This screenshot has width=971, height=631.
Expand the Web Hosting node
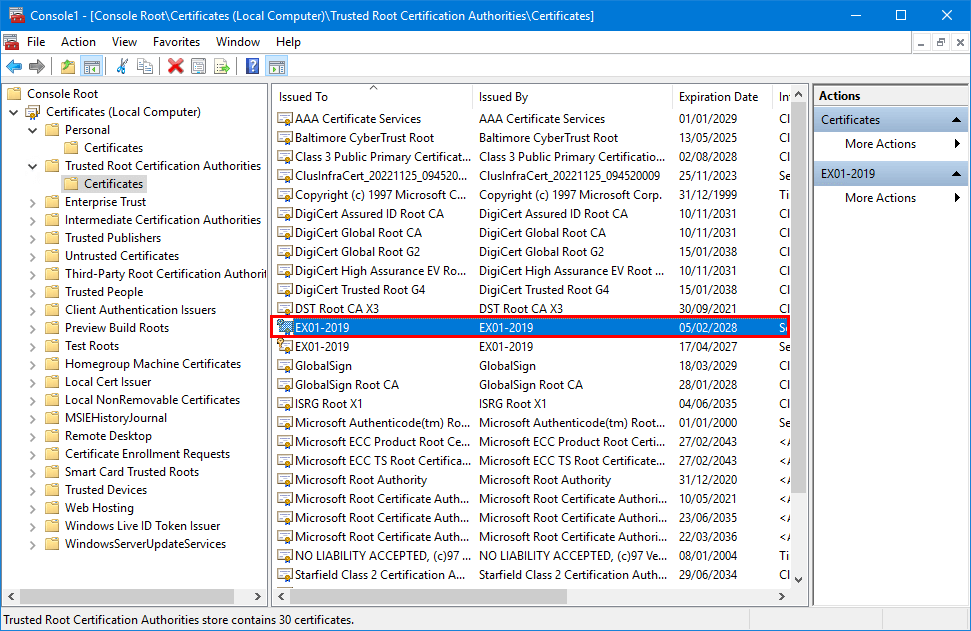(33, 508)
